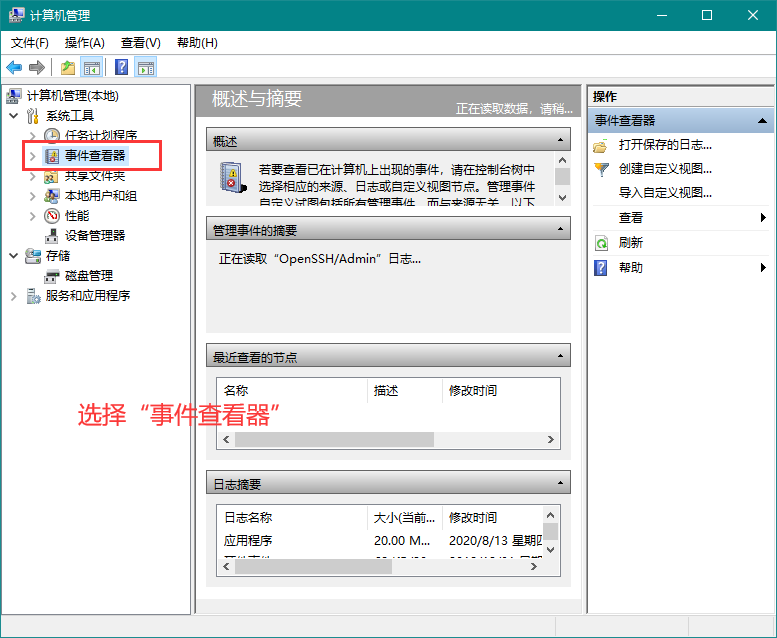The width and height of the screenshot is (777, 638).
Task: Click the 磁盘管理 disk icon
Action: point(52,276)
